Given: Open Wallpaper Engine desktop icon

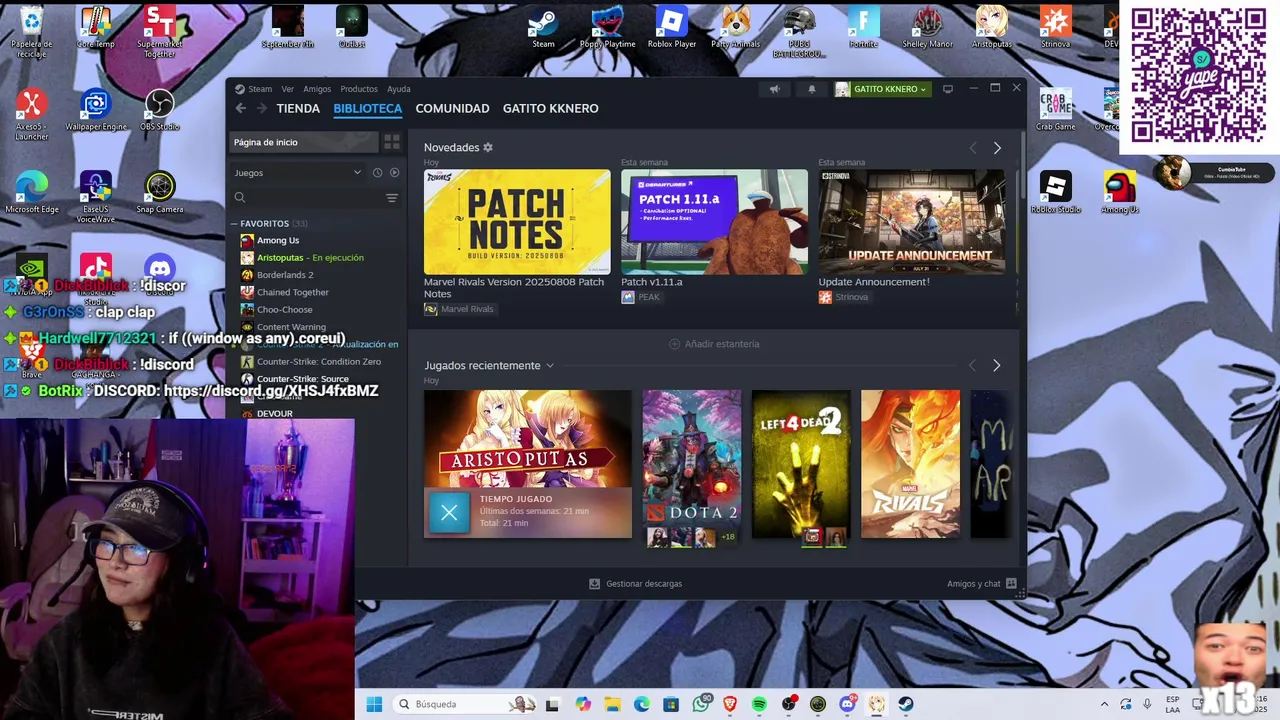Looking at the screenshot, I should click(96, 110).
